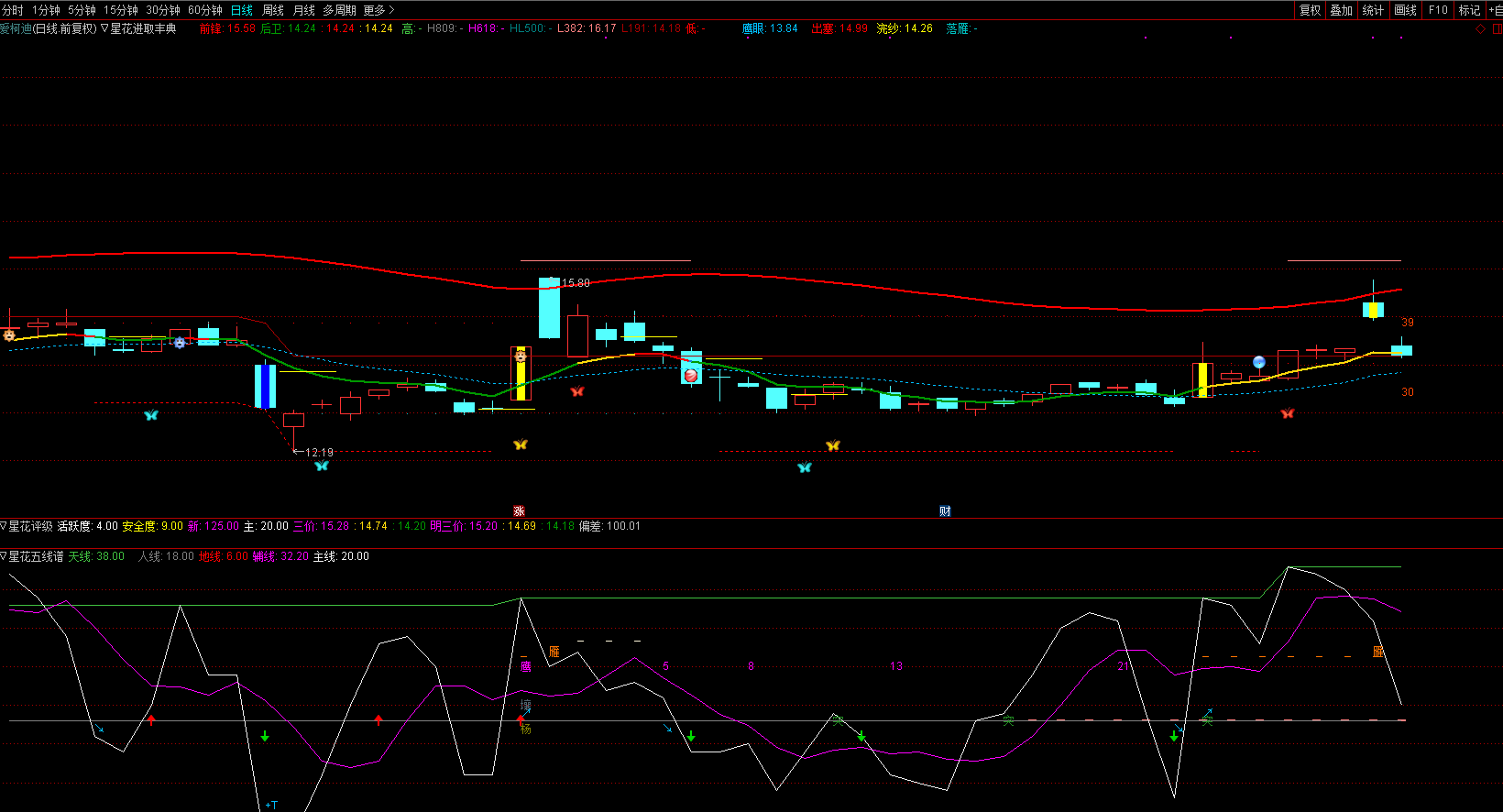Select the 1分钟 period tab
The image size is (1503, 812).
[46, 10]
